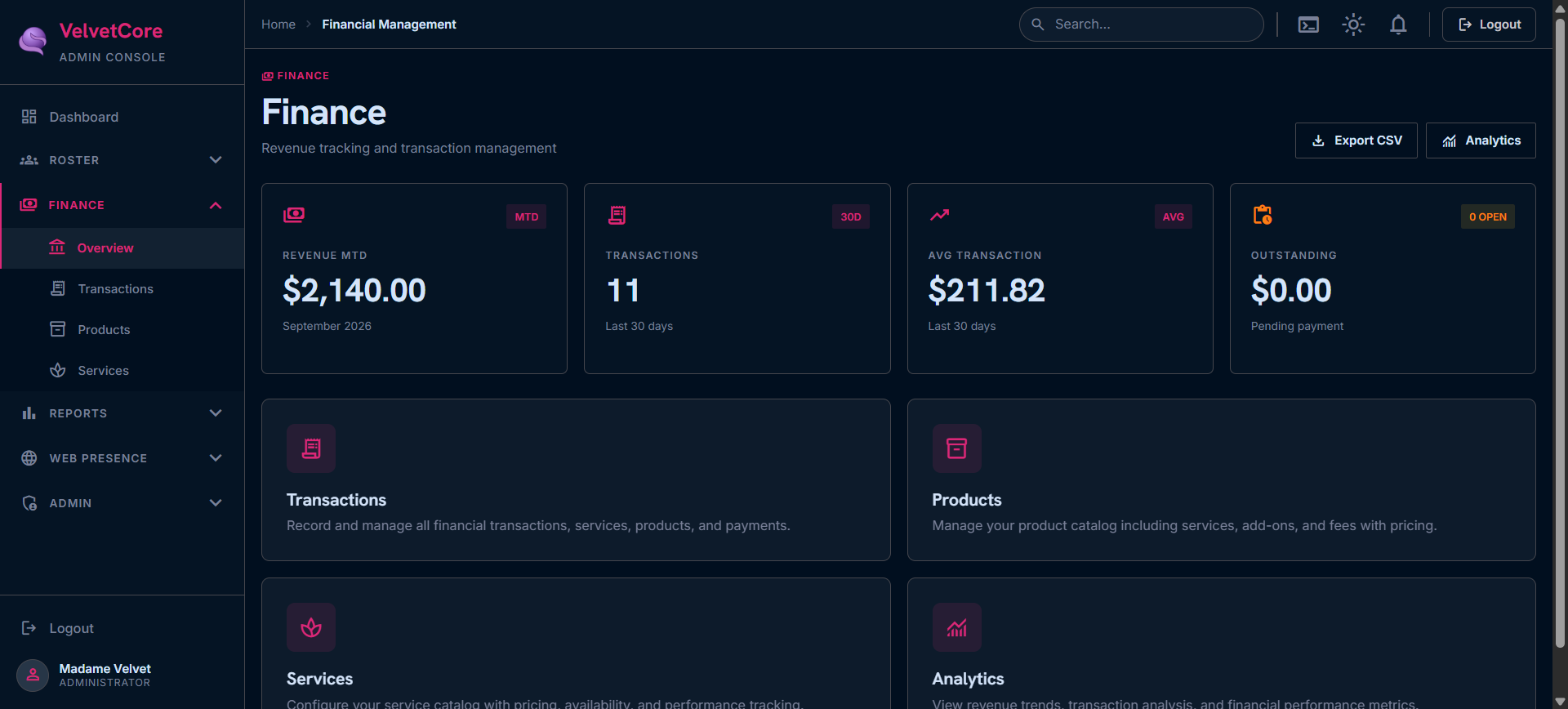Click the Pending payment text
The image size is (1568, 709).
[1297, 326]
